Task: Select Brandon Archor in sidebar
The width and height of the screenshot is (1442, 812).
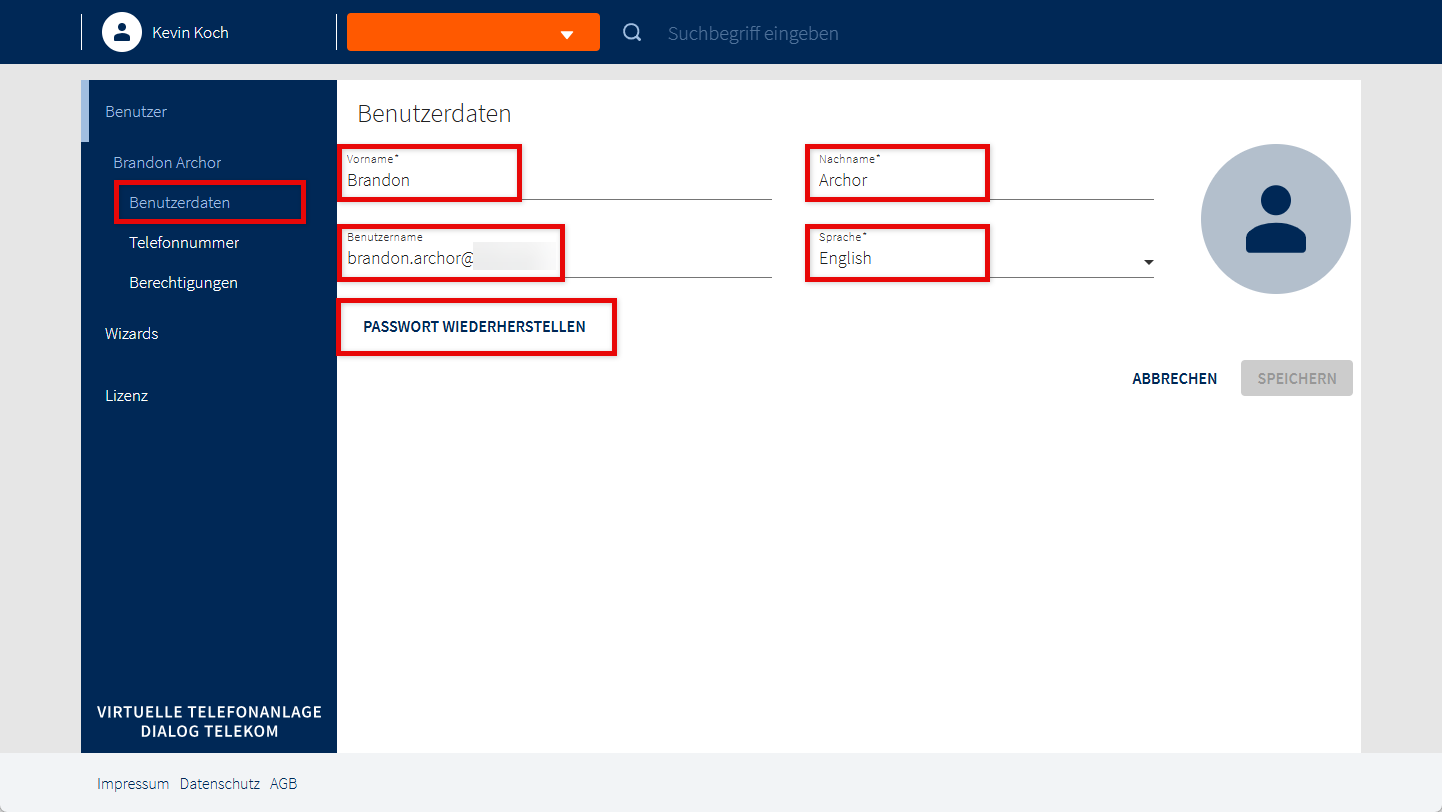Action: [167, 162]
